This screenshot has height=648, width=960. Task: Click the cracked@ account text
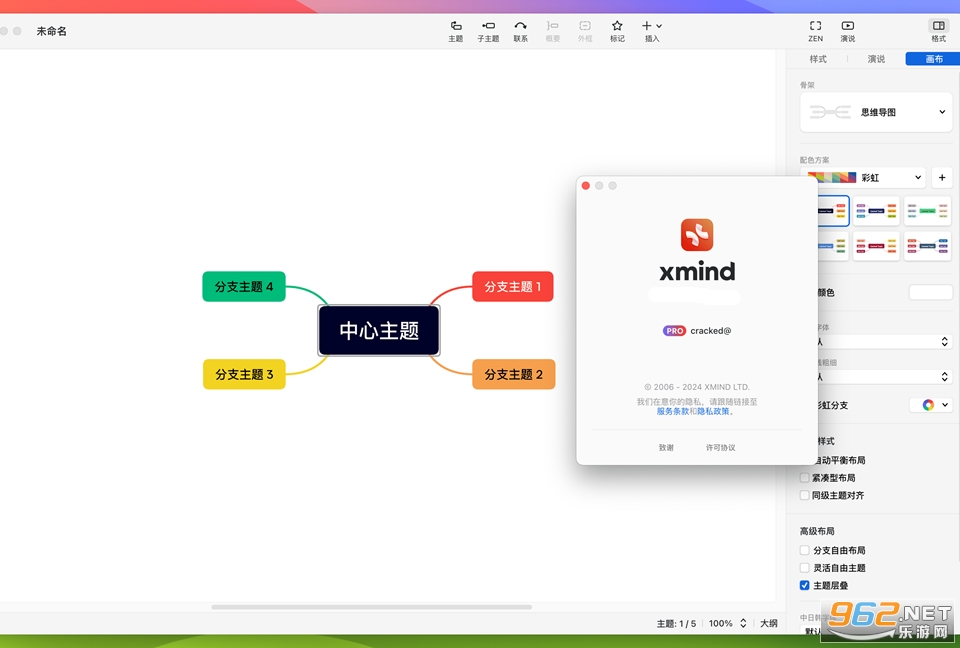[x=711, y=331]
